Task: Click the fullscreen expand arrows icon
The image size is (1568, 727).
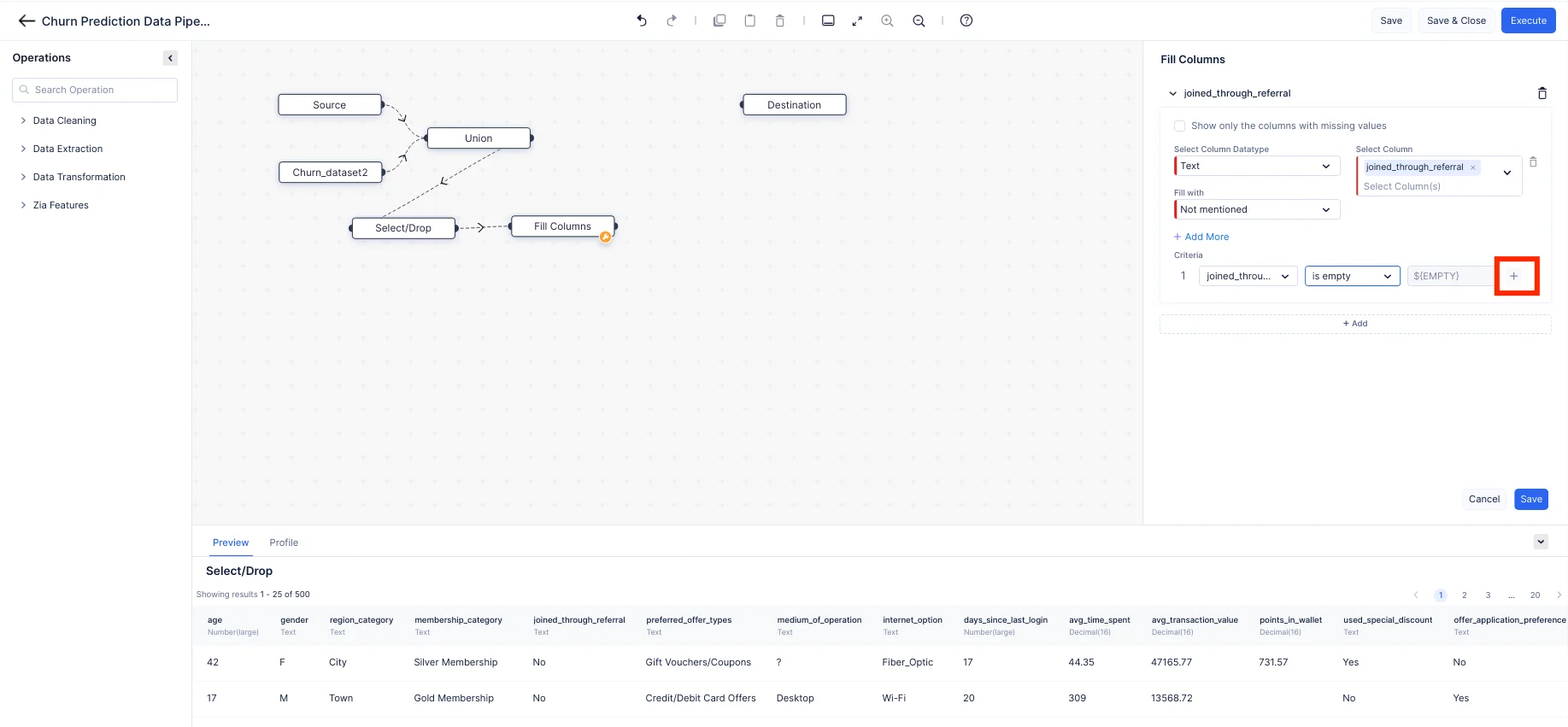Action: click(857, 21)
